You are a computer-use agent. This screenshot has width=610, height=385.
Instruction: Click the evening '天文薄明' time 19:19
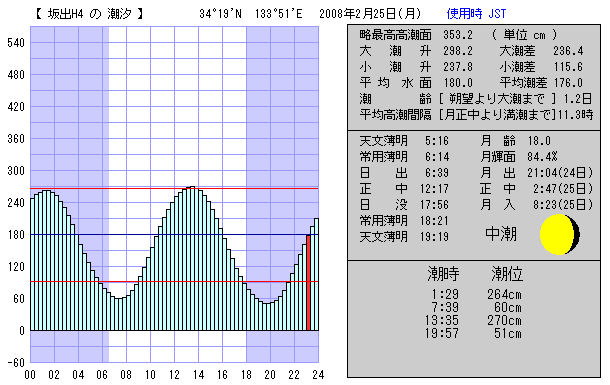click(x=434, y=236)
